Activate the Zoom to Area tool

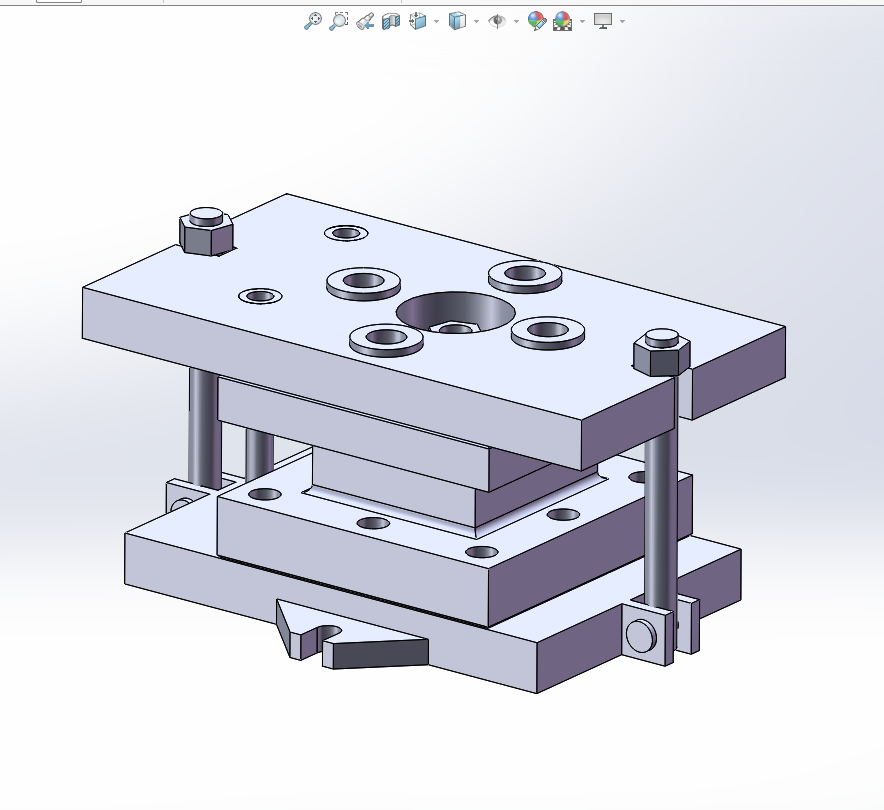click(339, 21)
